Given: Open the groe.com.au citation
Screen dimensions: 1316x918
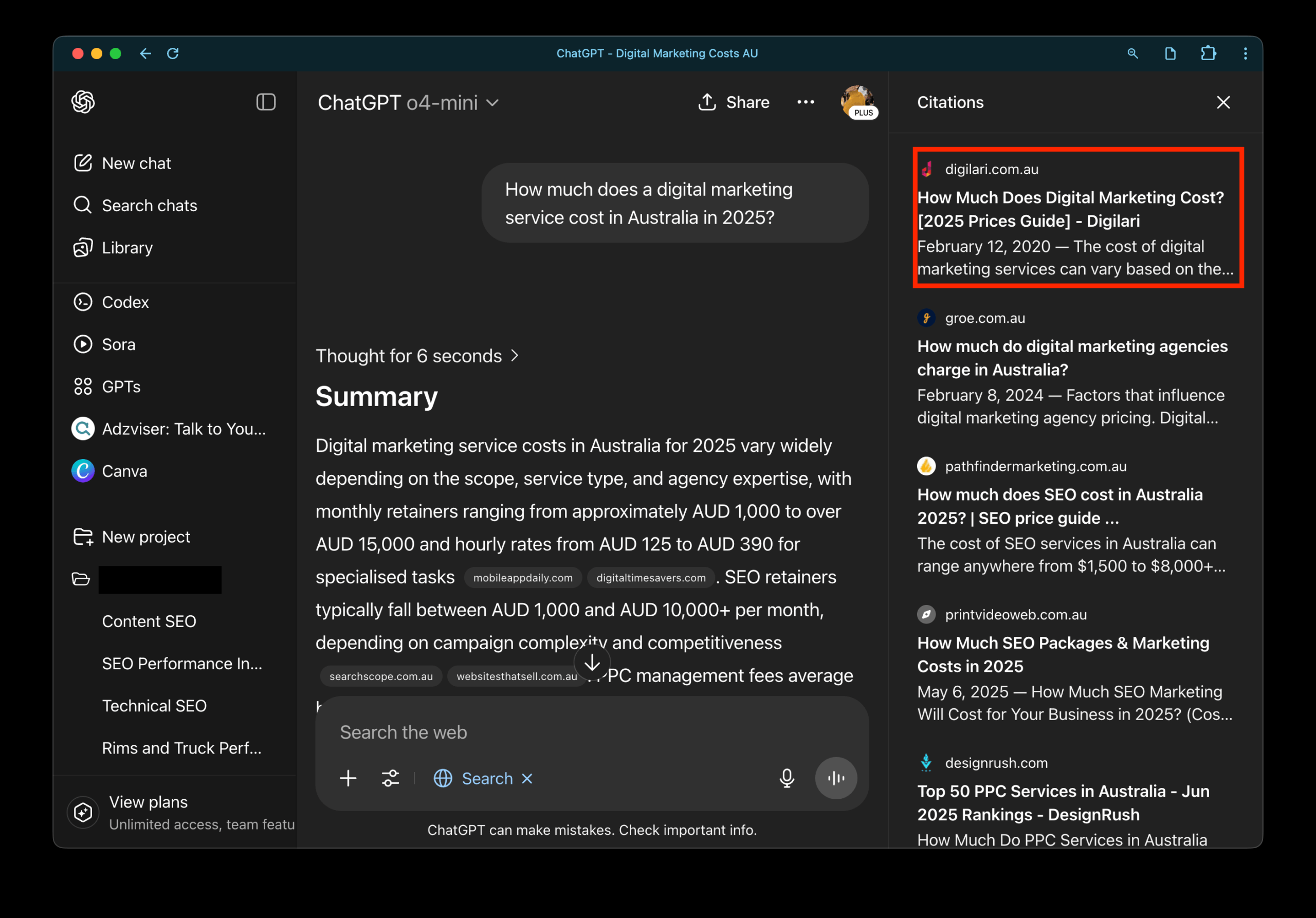Looking at the screenshot, I should coord(1076,368).
